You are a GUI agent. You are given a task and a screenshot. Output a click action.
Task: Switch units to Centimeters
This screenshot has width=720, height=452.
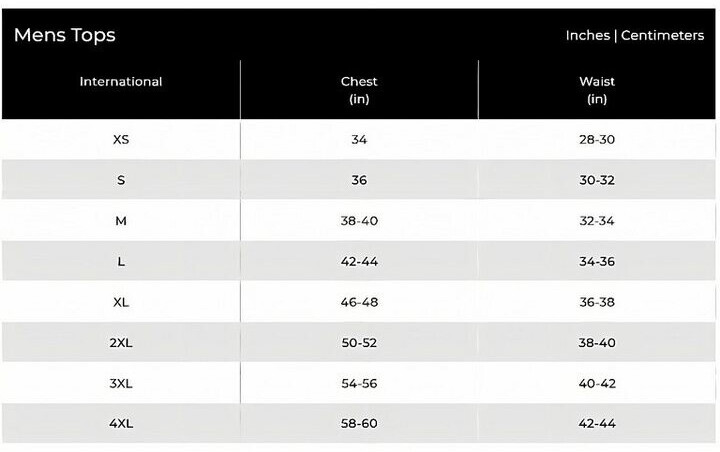coord(662,35)
